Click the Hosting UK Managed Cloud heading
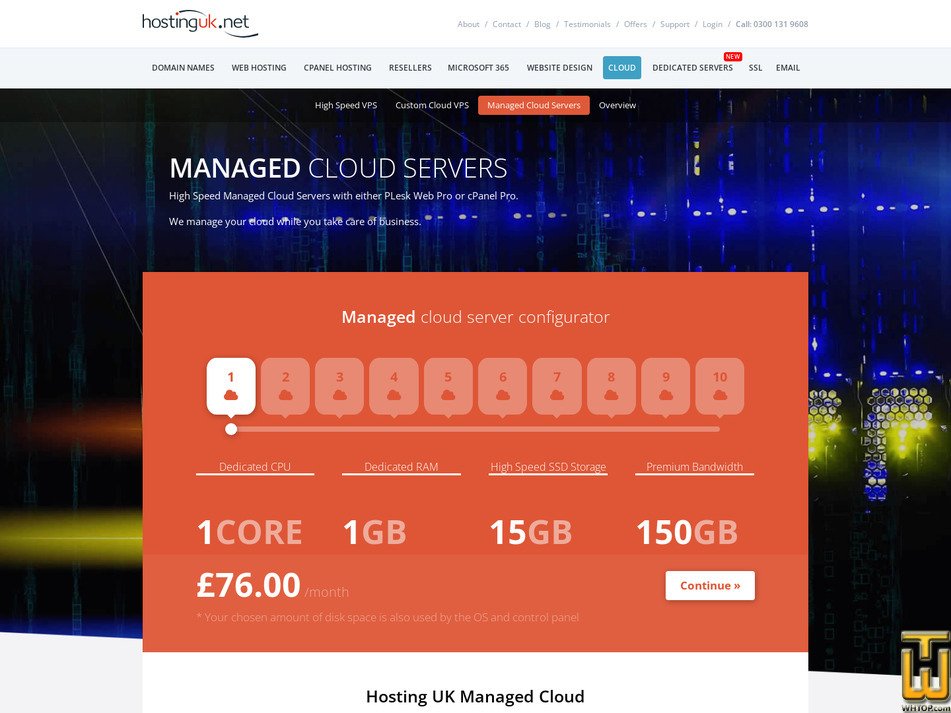Screen dimensions: 951x713 [x=475, y=697]
